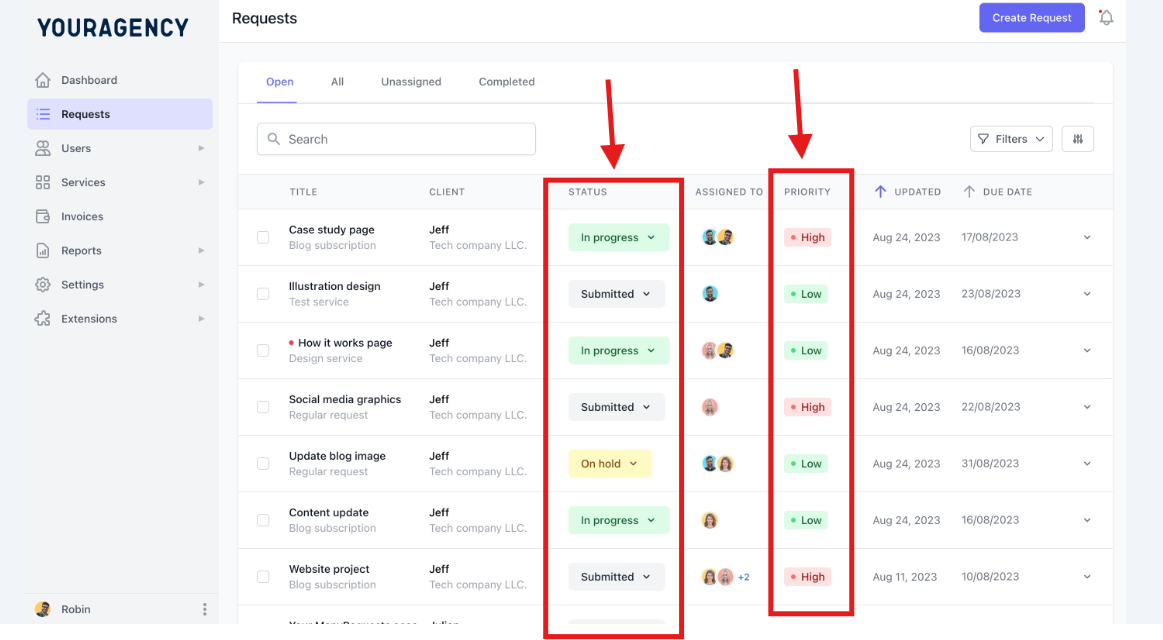Select the Extensions puzzle icon
Screen dimensions: 1163x640
(43, 319)
